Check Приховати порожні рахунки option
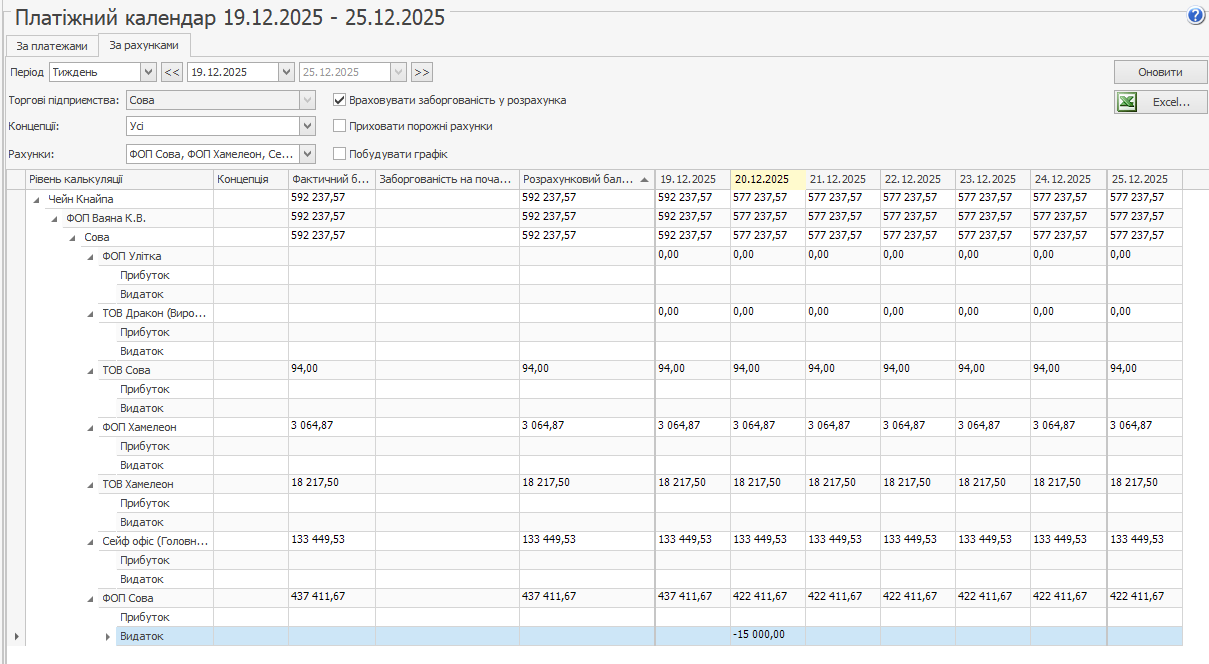This screenshot has height=664, width=1209. [340, 126]
